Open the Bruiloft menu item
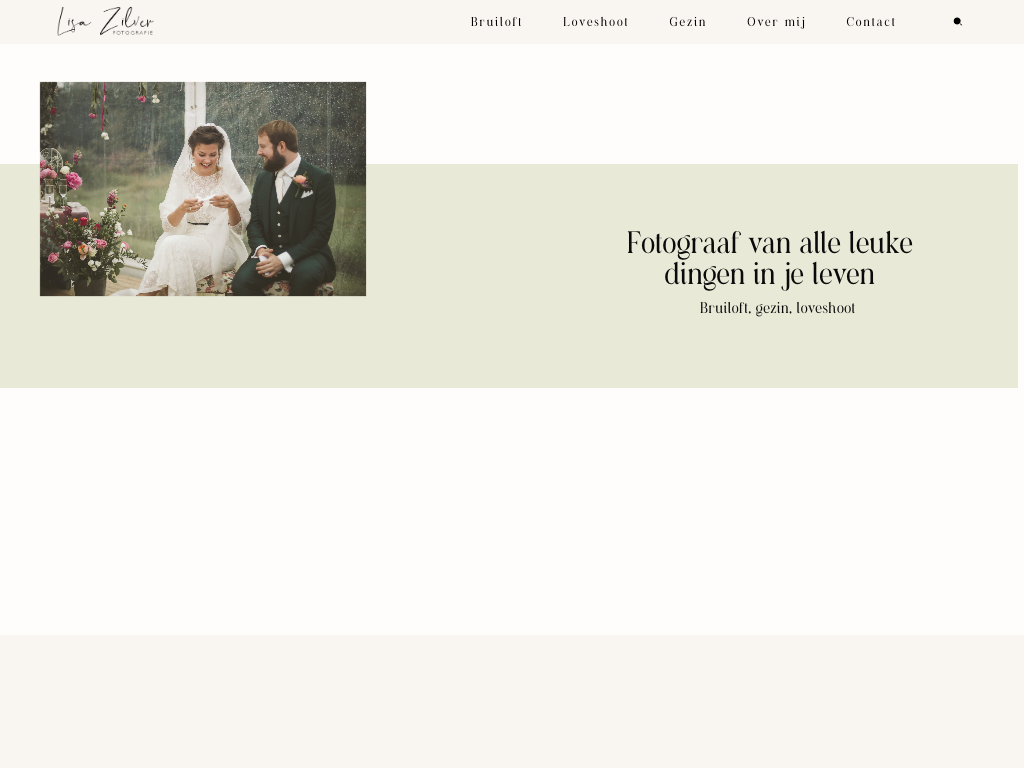This screenshot has width=1024, height=768. tap(496, 22)
